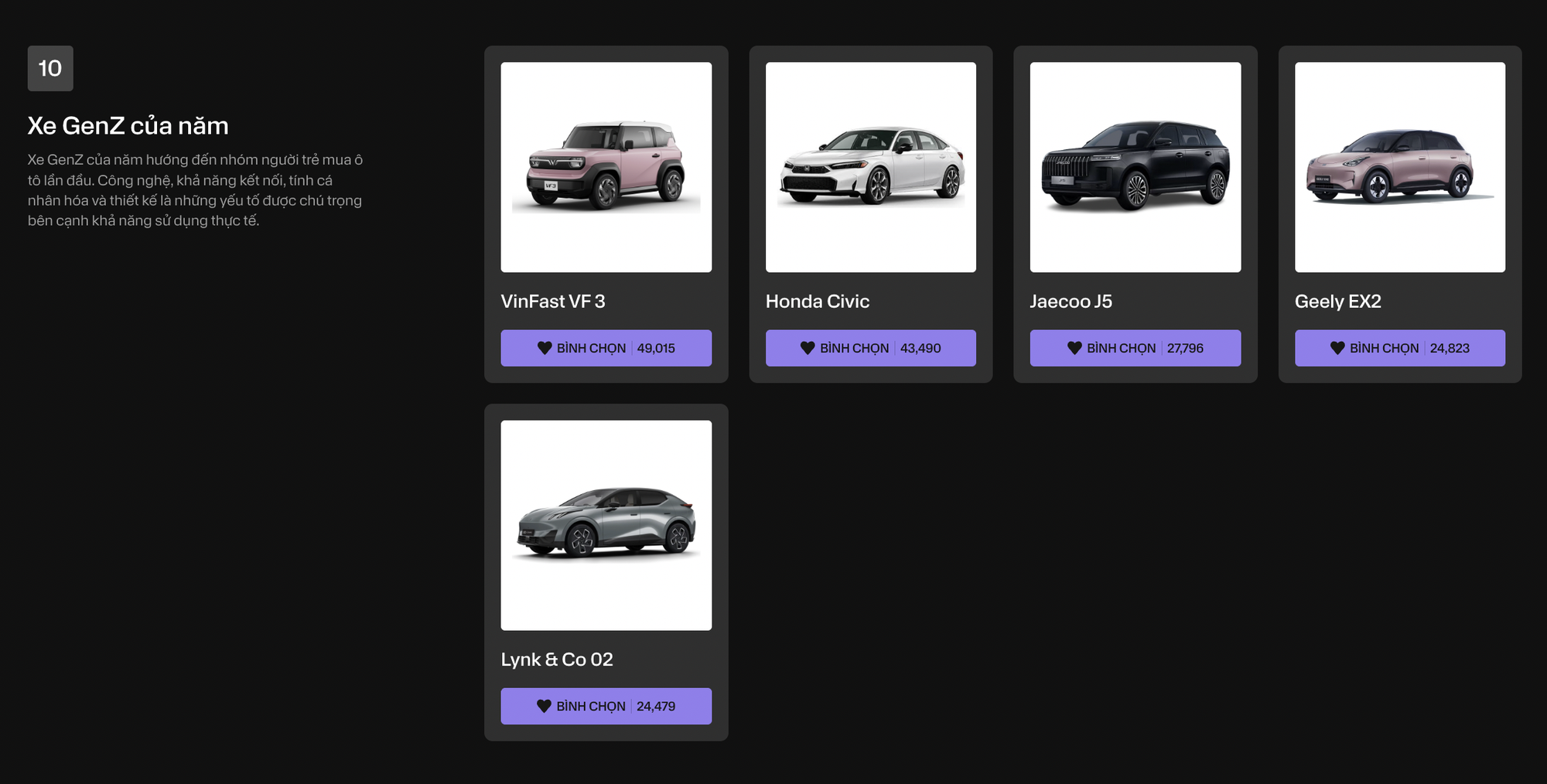Vote for Lynk & Co 02

[606, 706]
